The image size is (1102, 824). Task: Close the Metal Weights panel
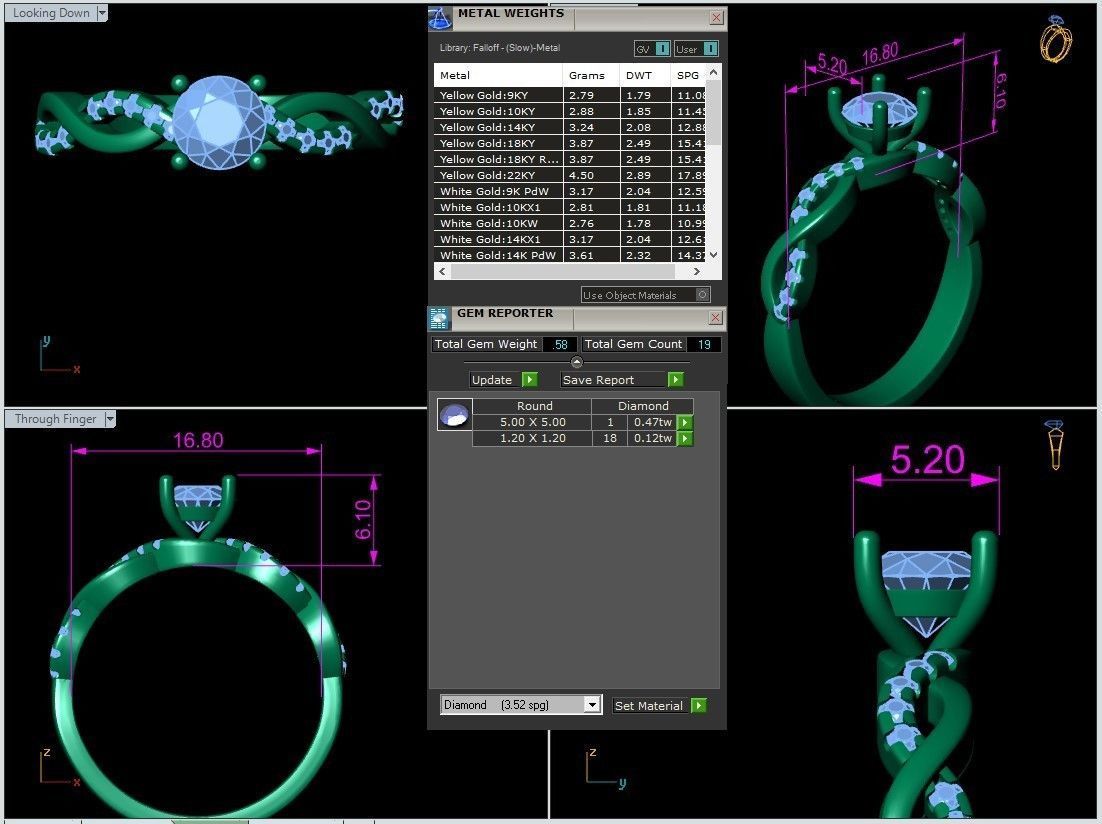(716, 18)
